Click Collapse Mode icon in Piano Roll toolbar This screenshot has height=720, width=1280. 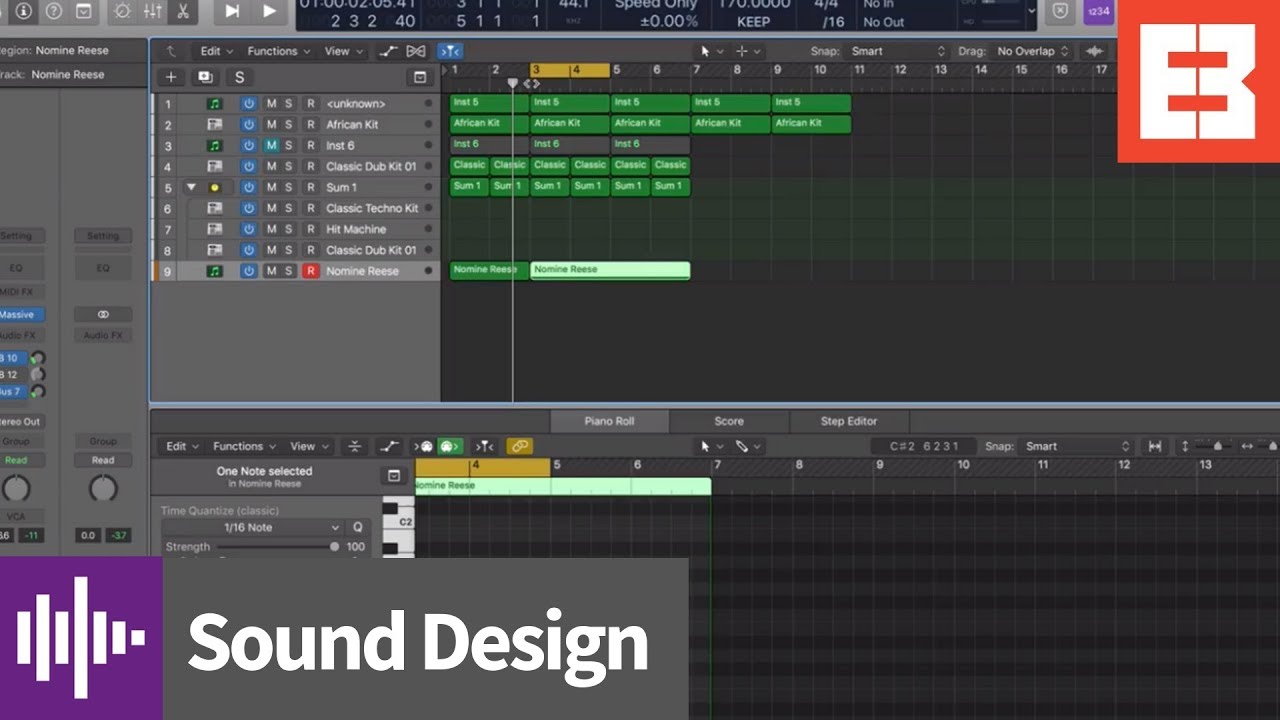[x=354, y=446]
